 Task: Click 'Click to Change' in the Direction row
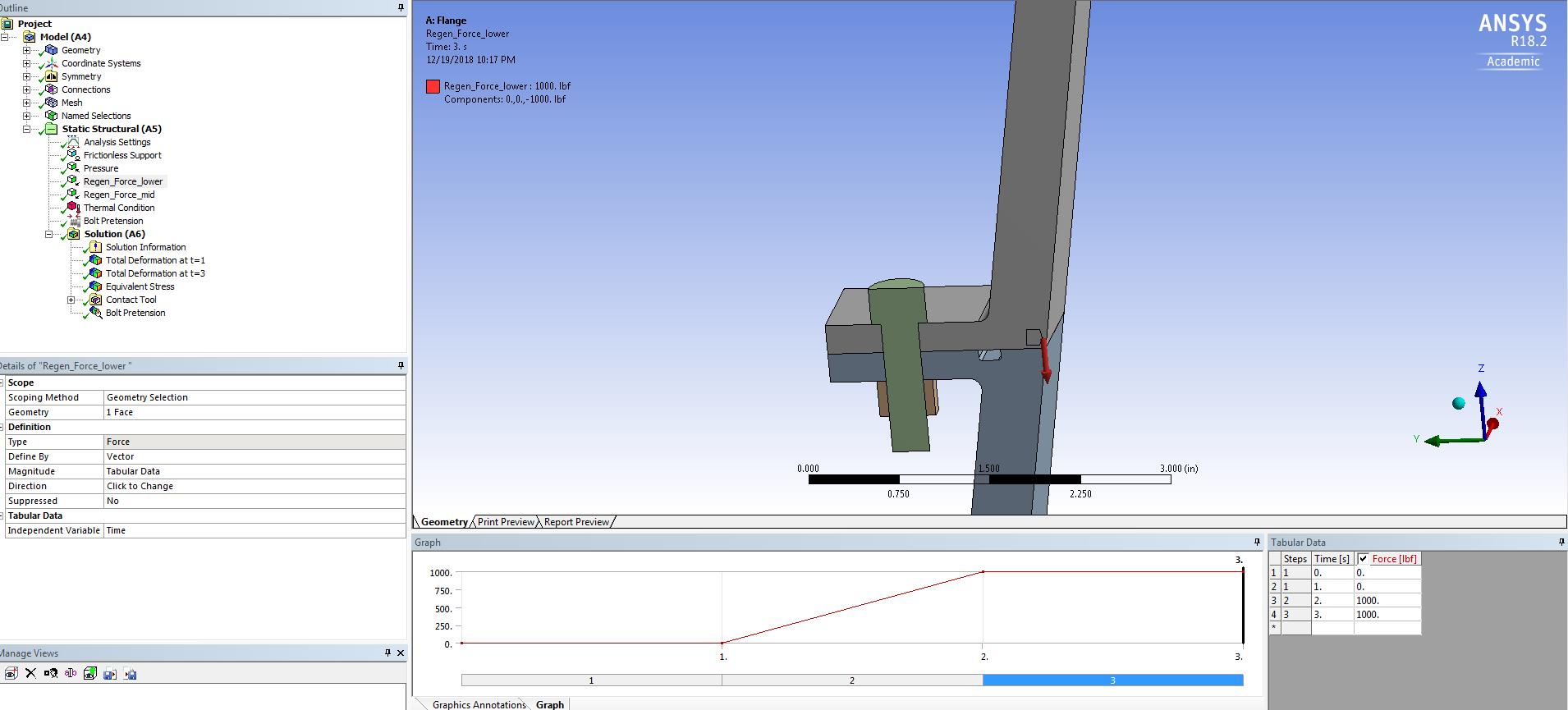tap(140, 486)
